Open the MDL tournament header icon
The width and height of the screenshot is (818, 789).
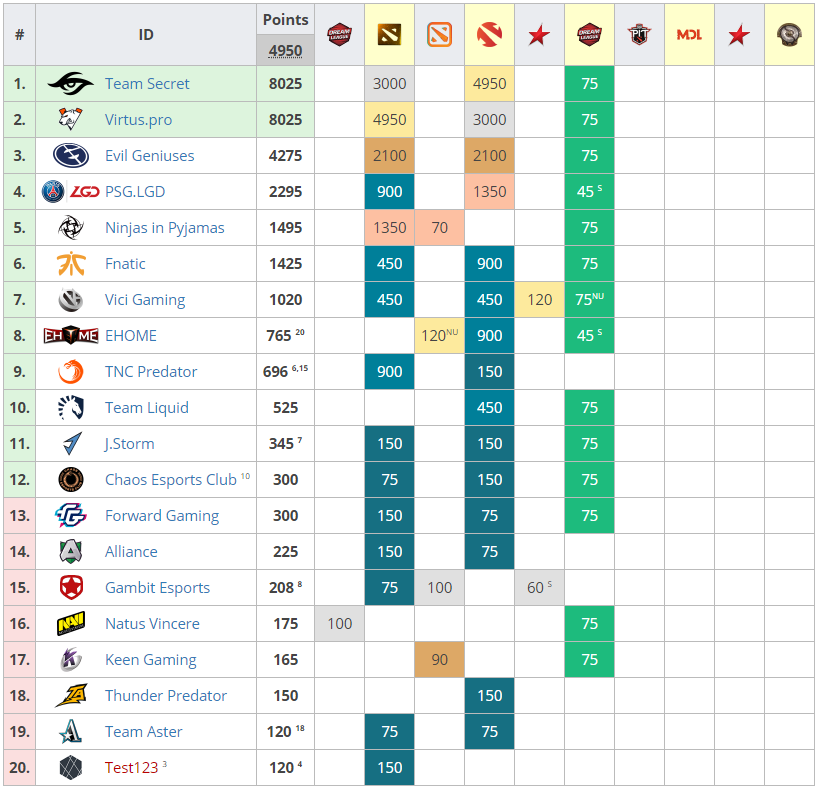(689, 34)
